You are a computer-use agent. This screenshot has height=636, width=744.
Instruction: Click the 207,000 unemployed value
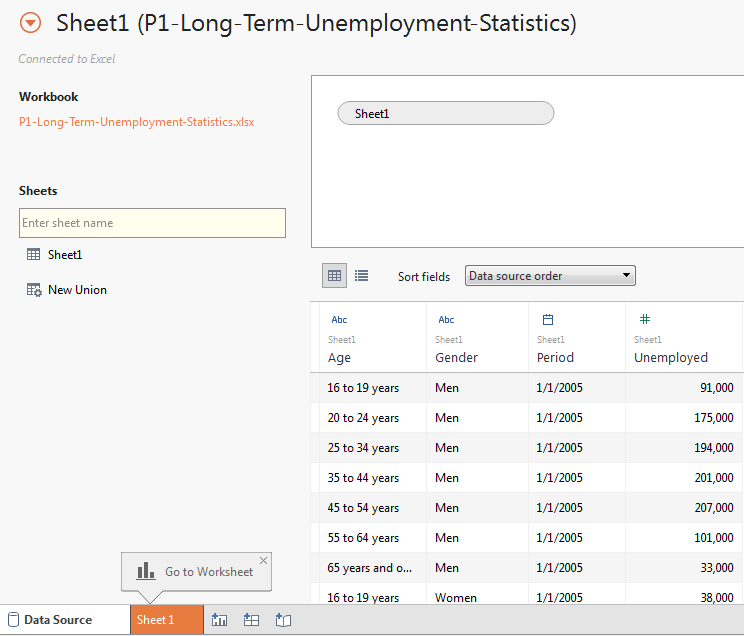coord(714,507)
